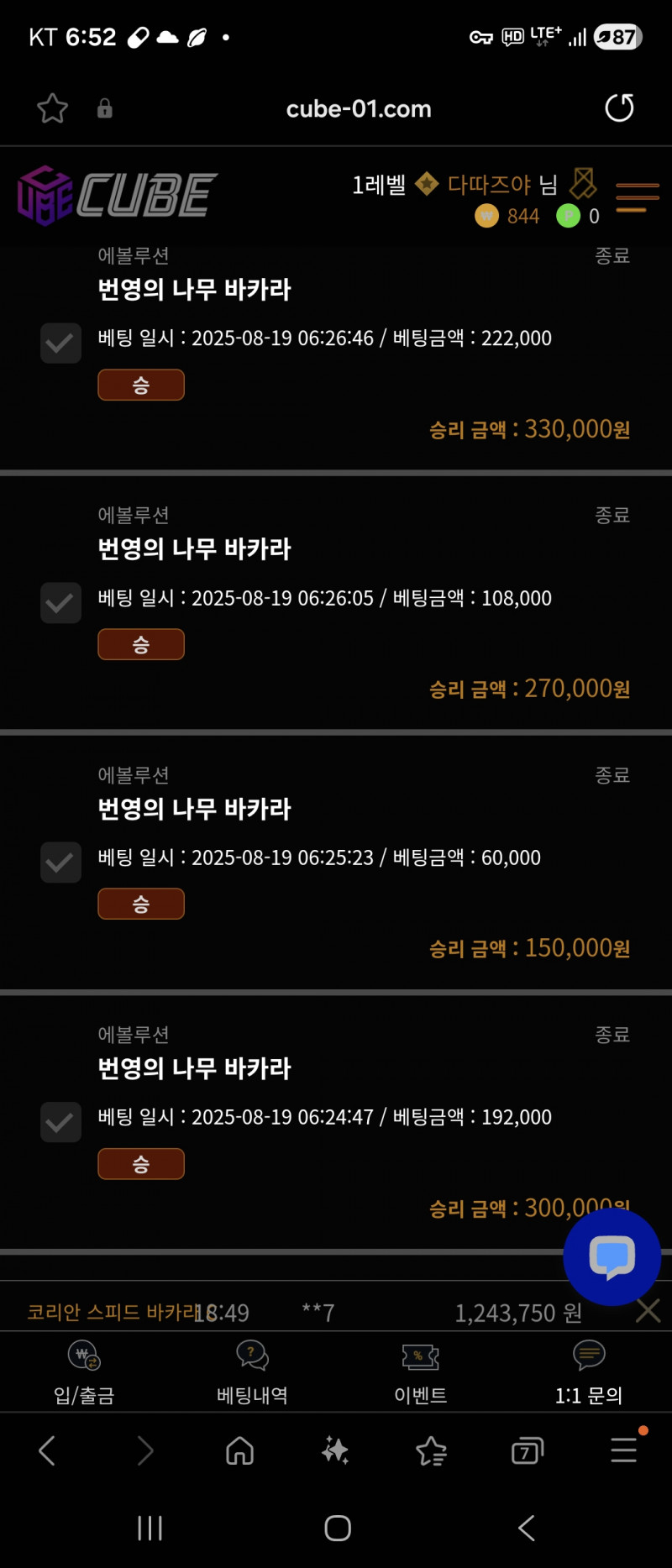Viewport: 672px width, 1568px height.
Task: Open the browser tabs switcher showing 7
Action: (x=528, y=1450)
